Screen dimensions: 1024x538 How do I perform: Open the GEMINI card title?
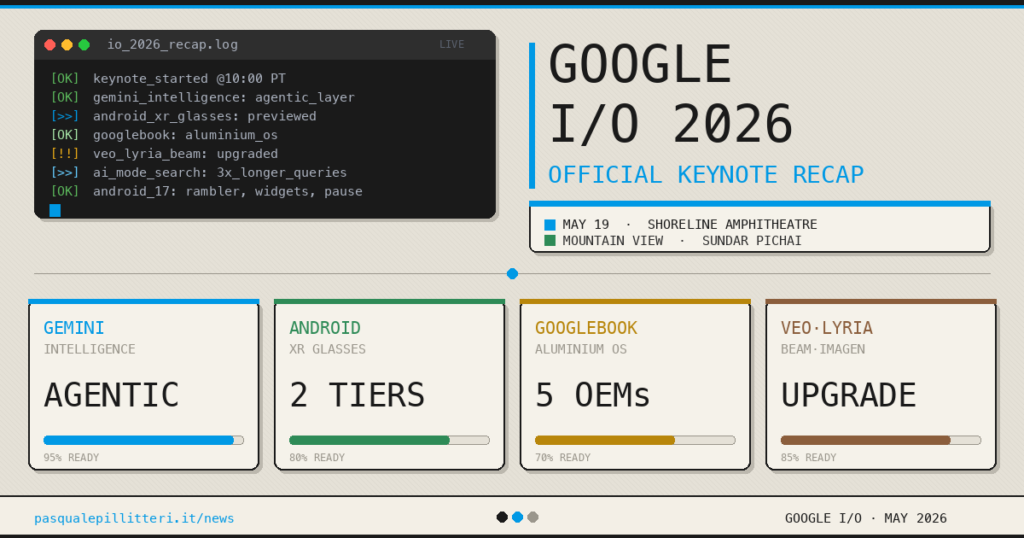click(74, 328)
